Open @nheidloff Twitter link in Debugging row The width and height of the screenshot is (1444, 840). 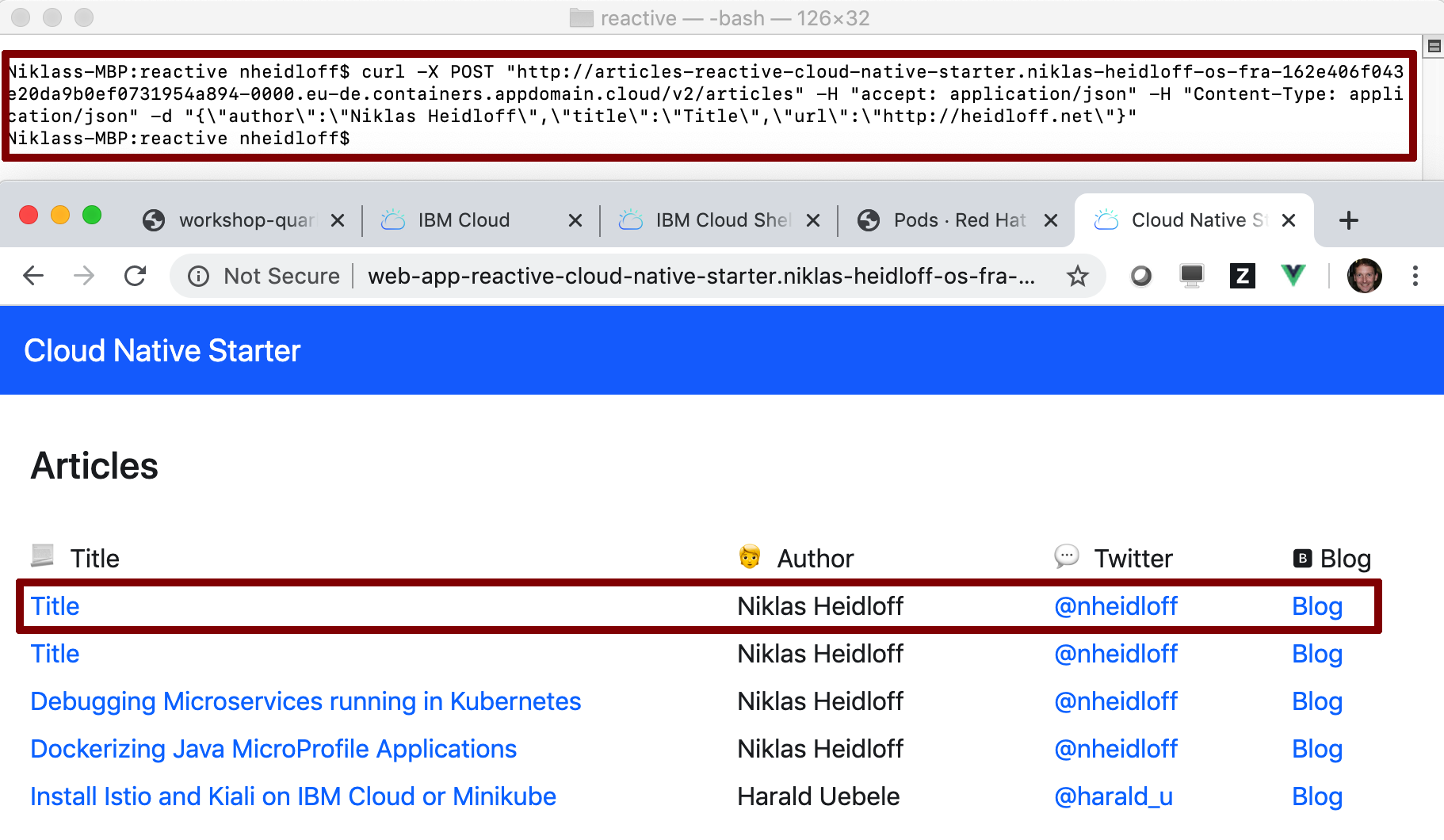click(1116, 701)
